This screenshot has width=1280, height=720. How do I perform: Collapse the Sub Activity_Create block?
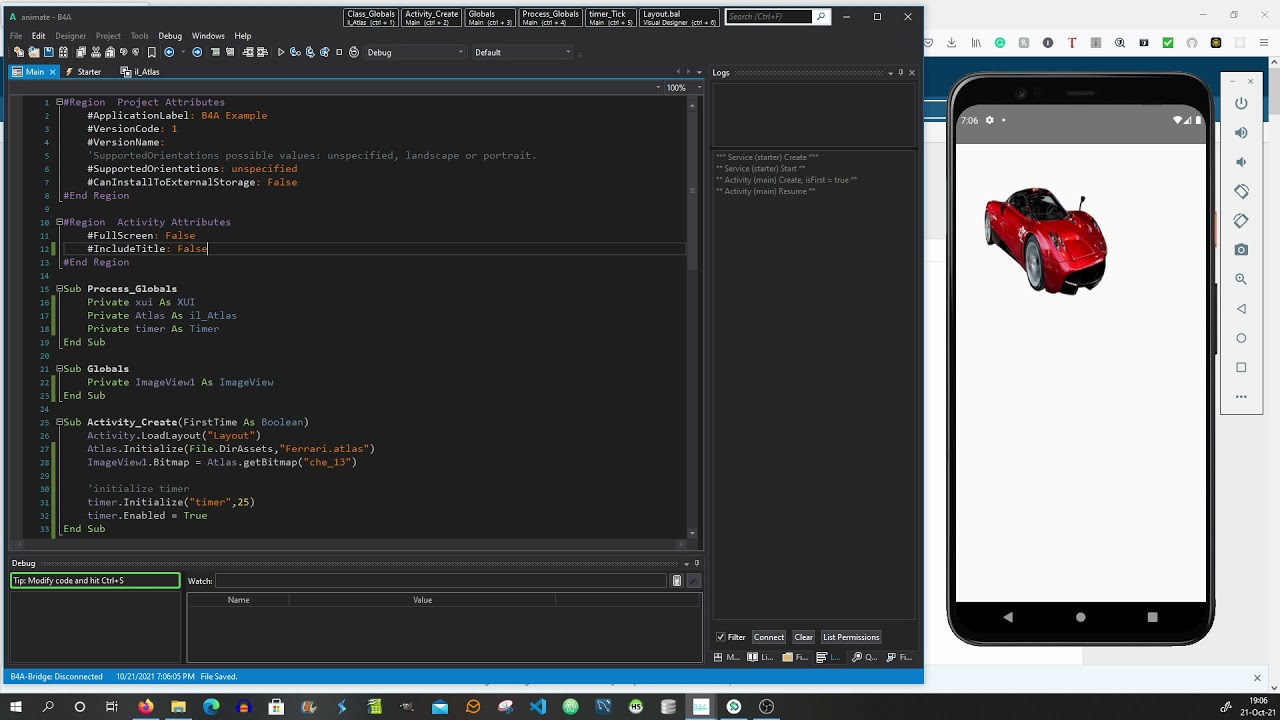pos(60,422)
